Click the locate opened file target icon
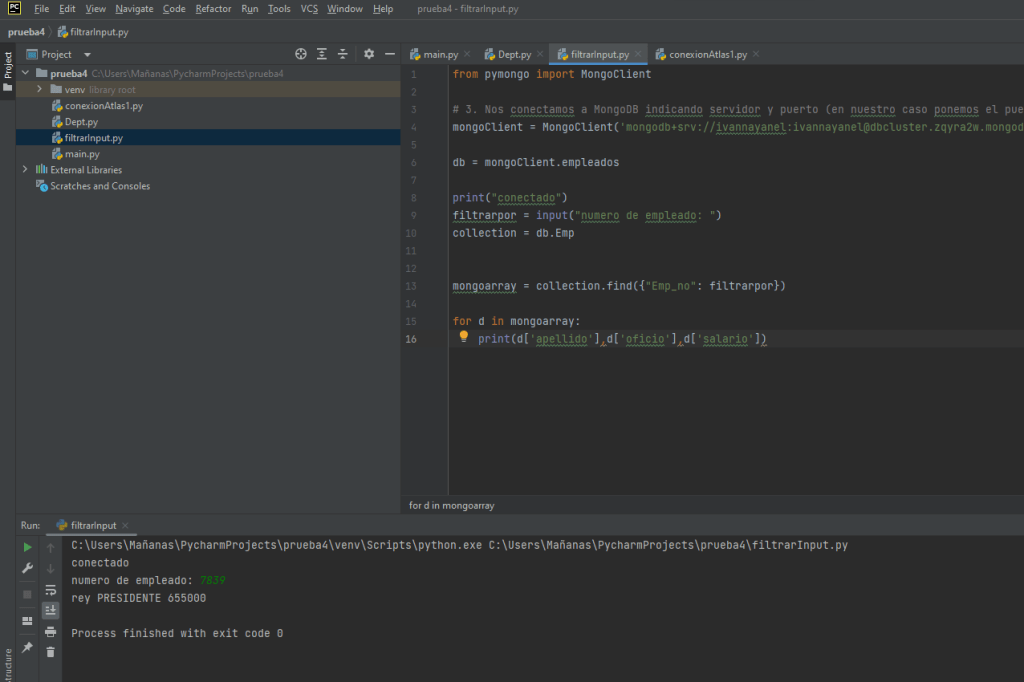 pos(301,54)
